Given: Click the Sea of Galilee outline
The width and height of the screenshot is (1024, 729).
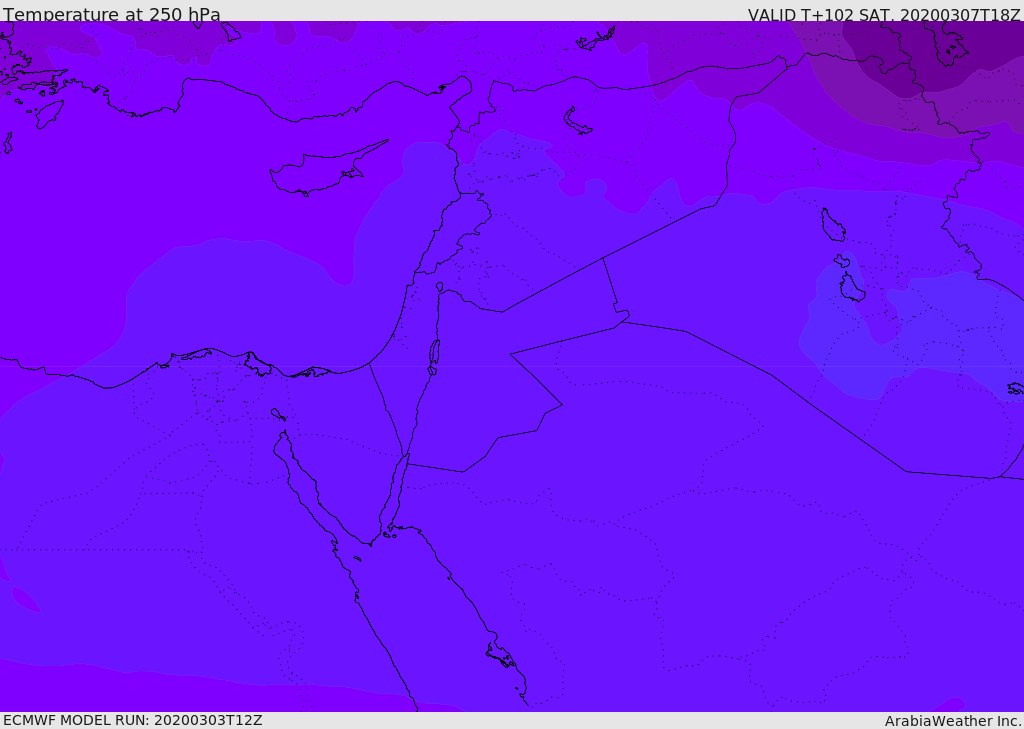Looking at the screenshot, I should (x=439, y=287).
